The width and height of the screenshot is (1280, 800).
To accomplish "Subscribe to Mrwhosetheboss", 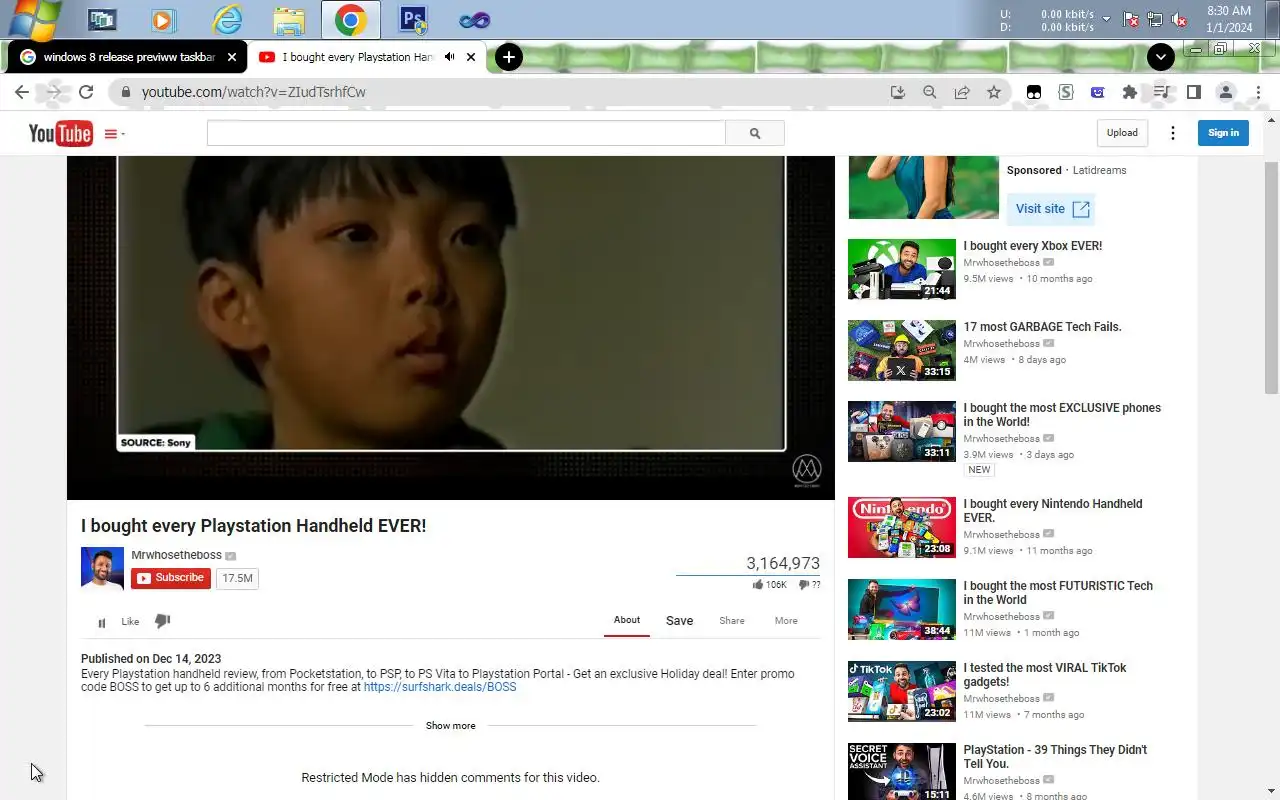I will click(x=171, y=578).
